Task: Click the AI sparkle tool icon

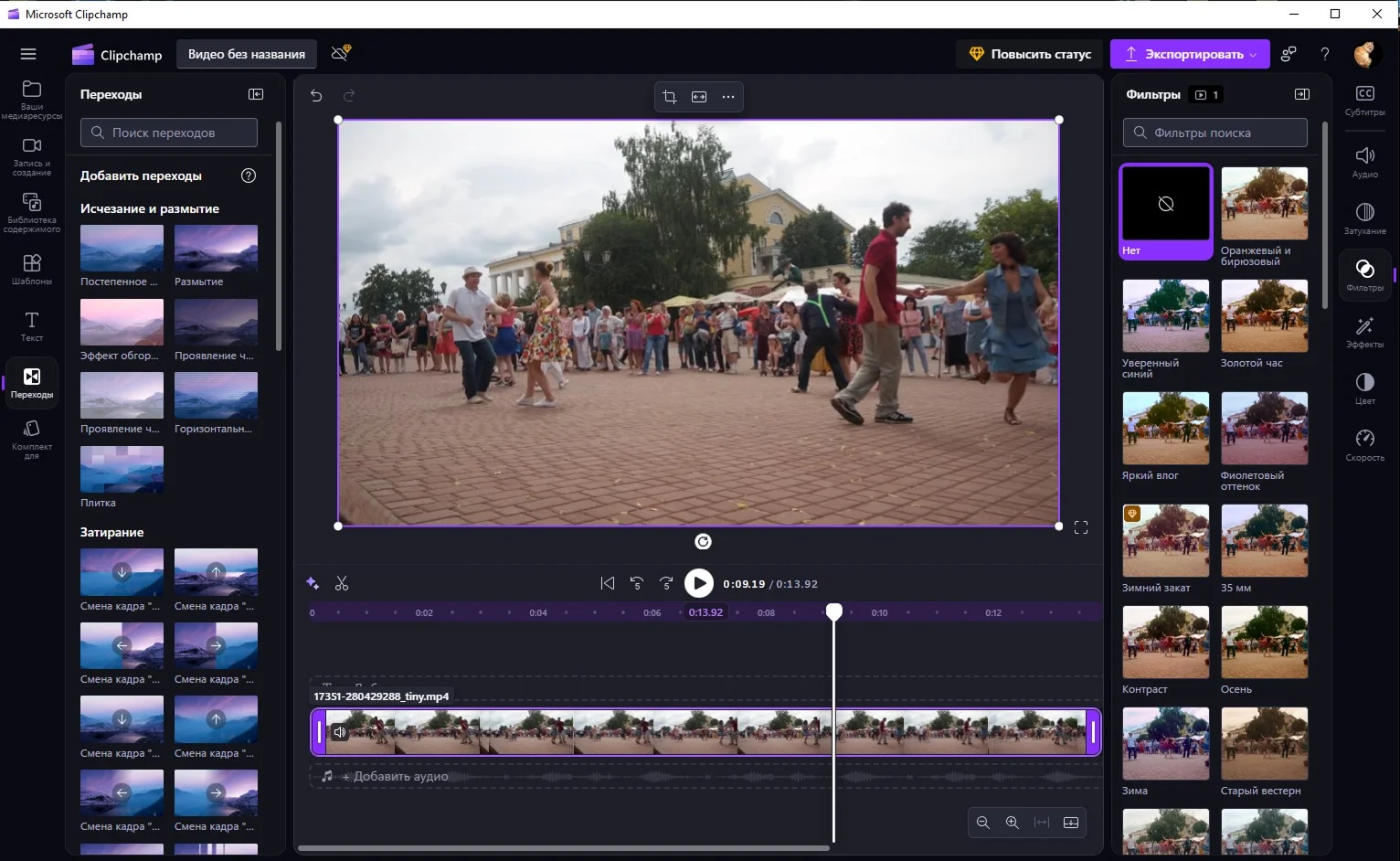Action: click(x=313, y=583)
